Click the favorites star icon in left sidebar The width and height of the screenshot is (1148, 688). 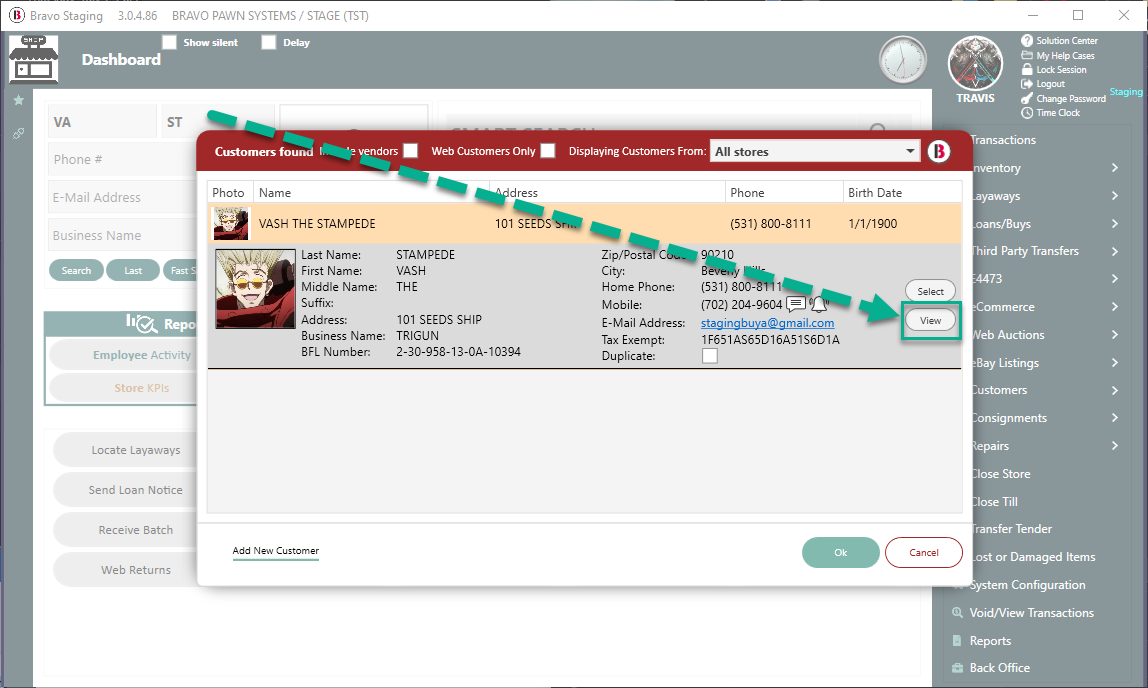pos(18,101)
